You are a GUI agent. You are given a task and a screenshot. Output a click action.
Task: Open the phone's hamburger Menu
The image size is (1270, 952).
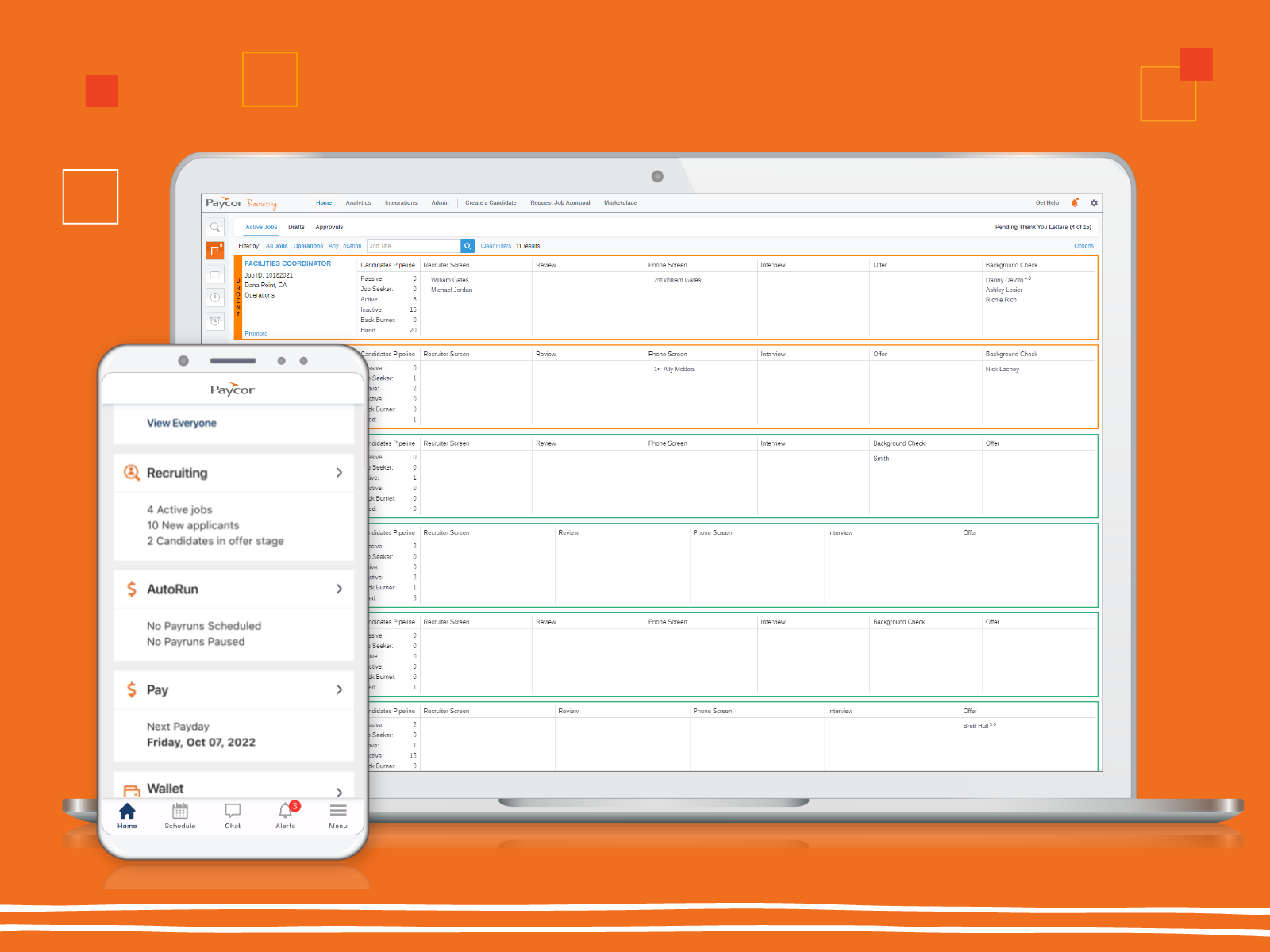coord(338,812)
